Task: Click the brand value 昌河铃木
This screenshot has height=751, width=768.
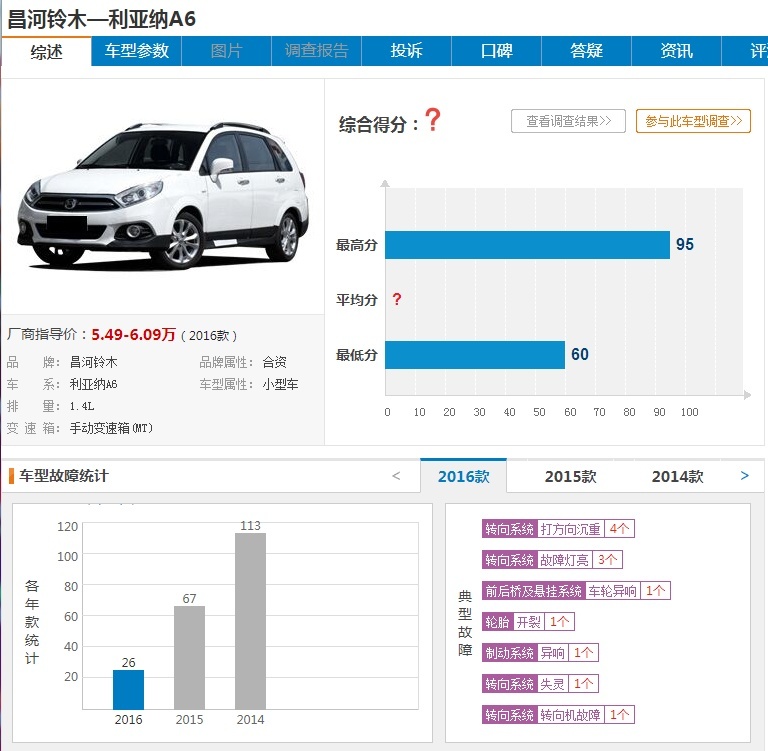Action: tap(94, 362)
